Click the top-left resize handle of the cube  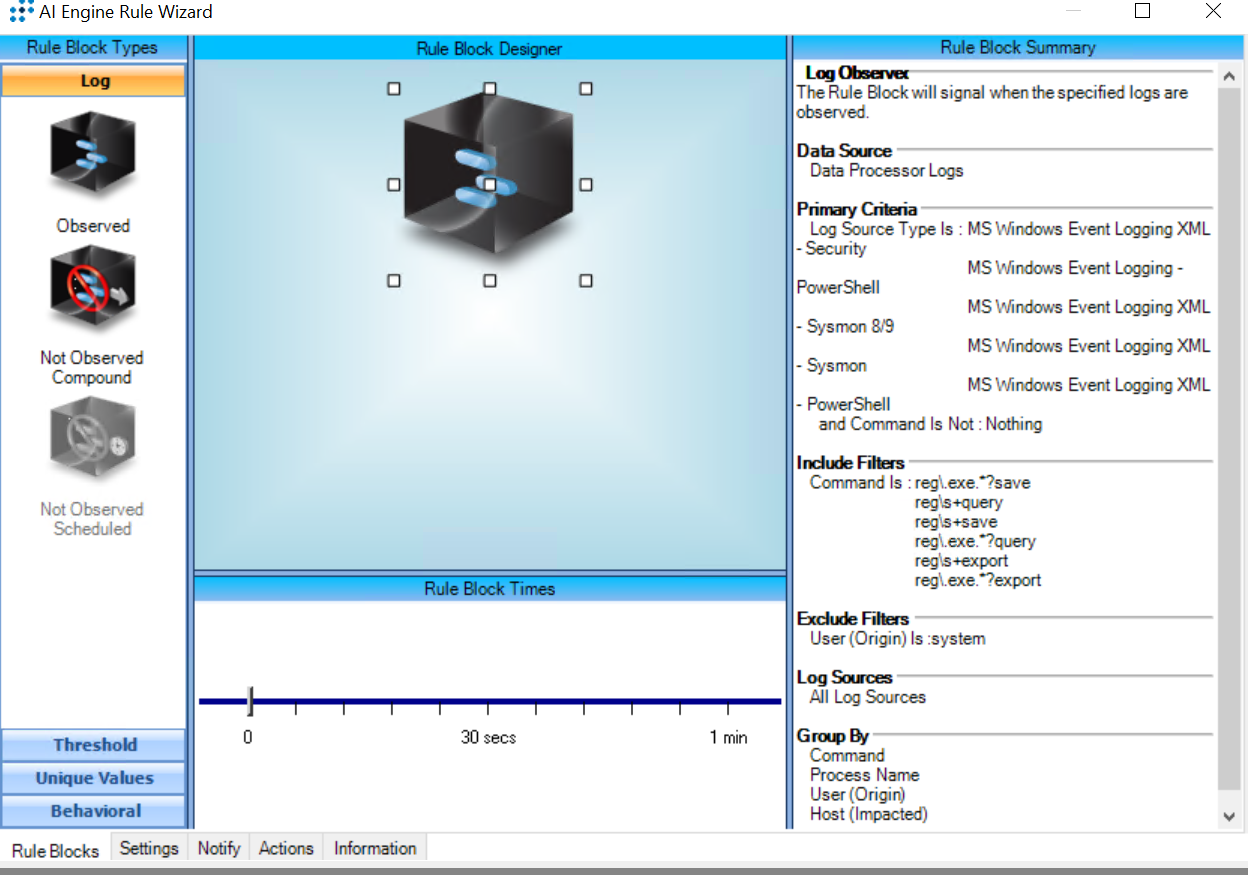click(x=394, y=89)
